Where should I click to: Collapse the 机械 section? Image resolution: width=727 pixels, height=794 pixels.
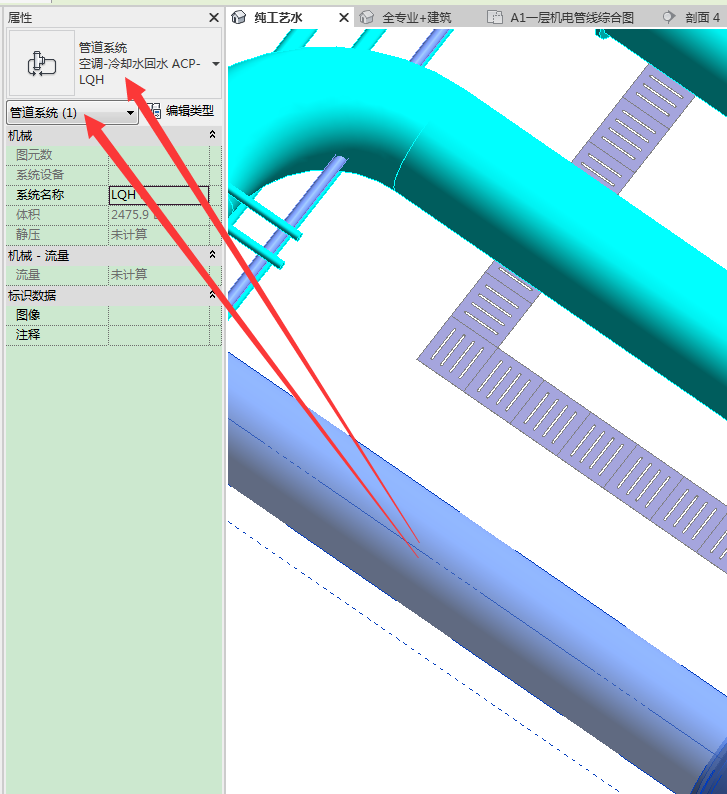213,135
